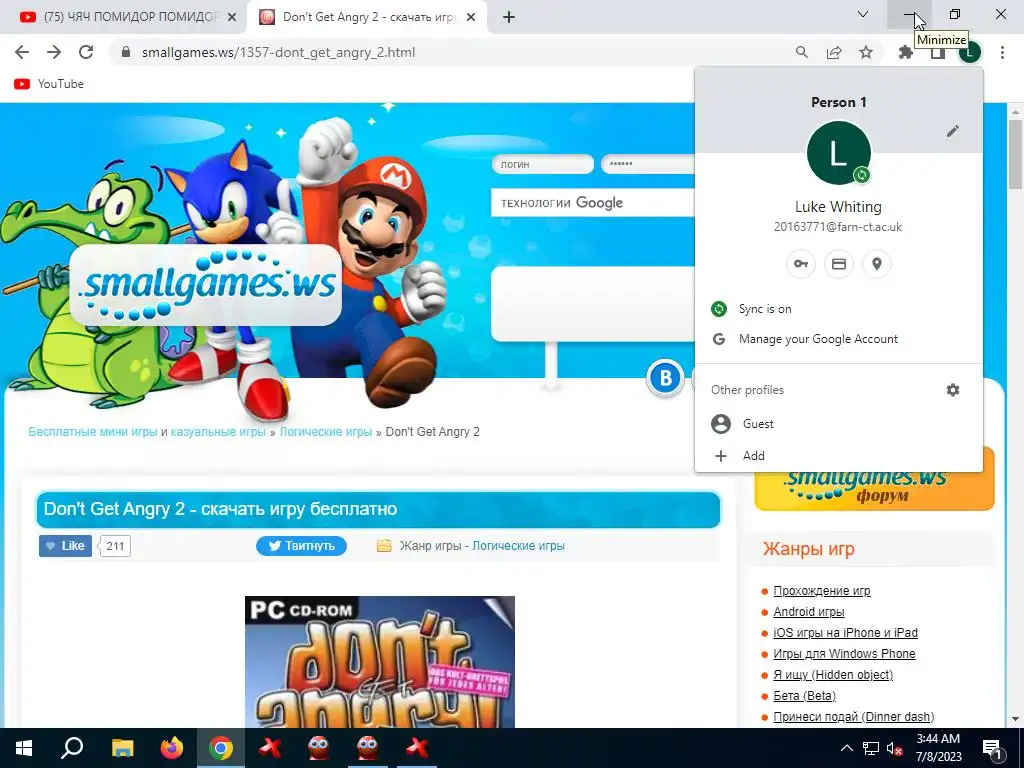This screenshot has height=768, width=1024.
Task: Click the muted volume tray icon
Action: [894, 748]
